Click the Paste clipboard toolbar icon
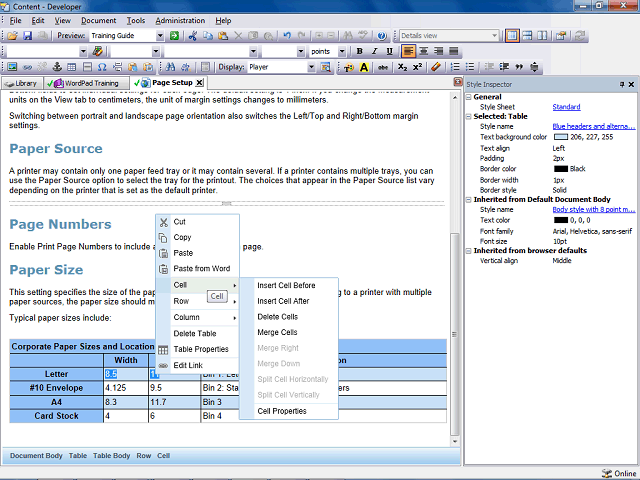Viewport: 640px width, 480px height. pos(223,36)
